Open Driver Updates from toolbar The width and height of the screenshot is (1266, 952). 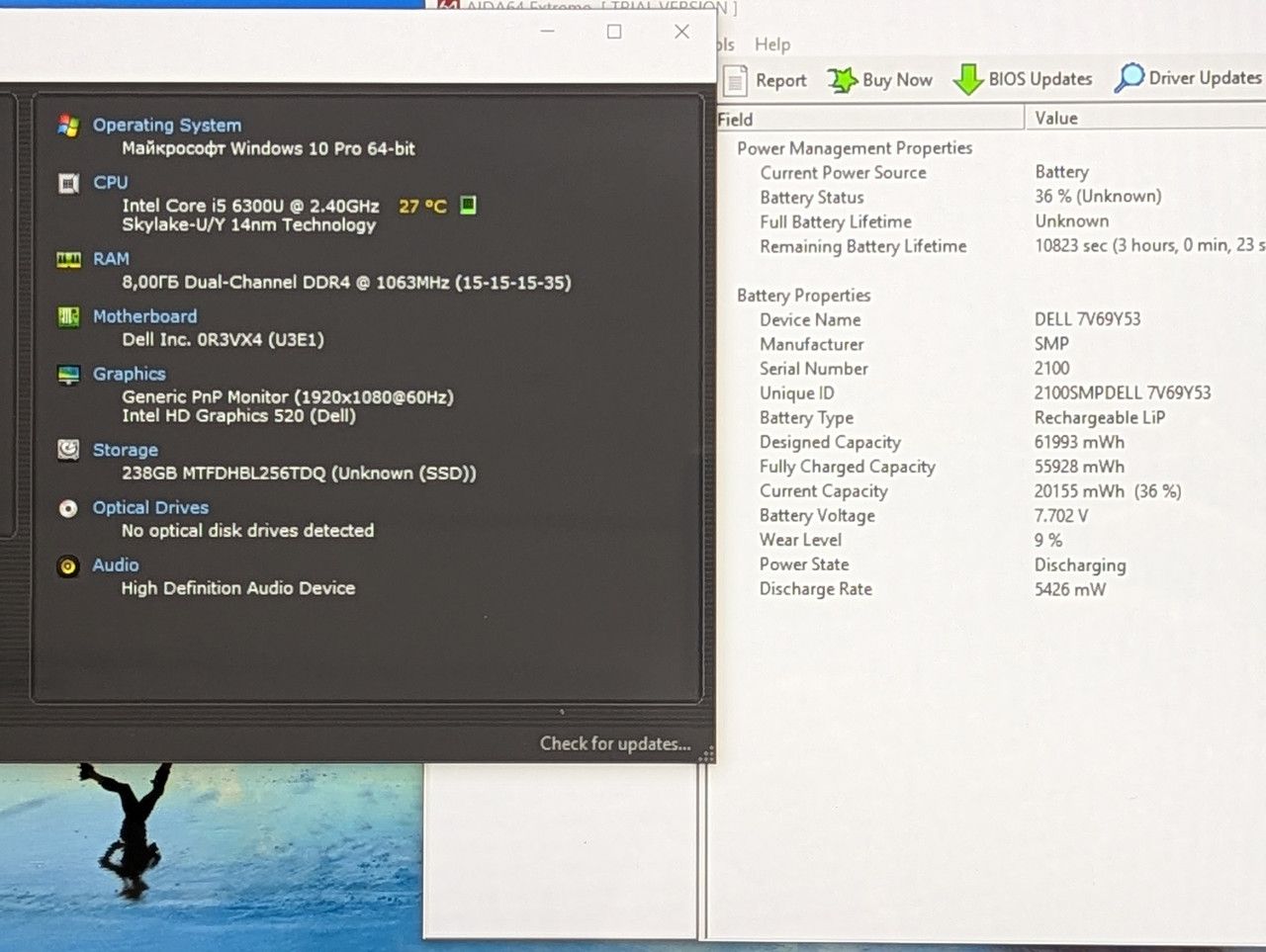(x=1188, y=78)
